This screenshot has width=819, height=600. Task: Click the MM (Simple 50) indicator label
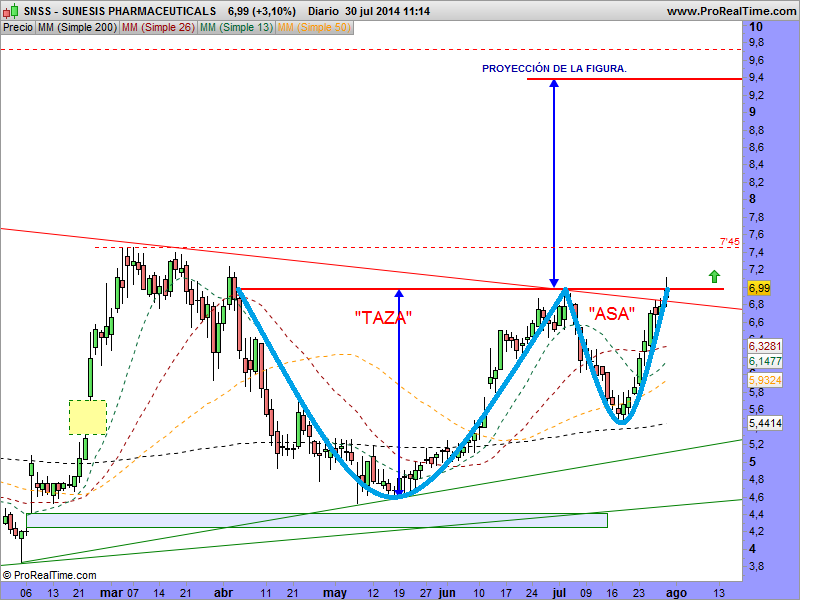pos(314,27)
